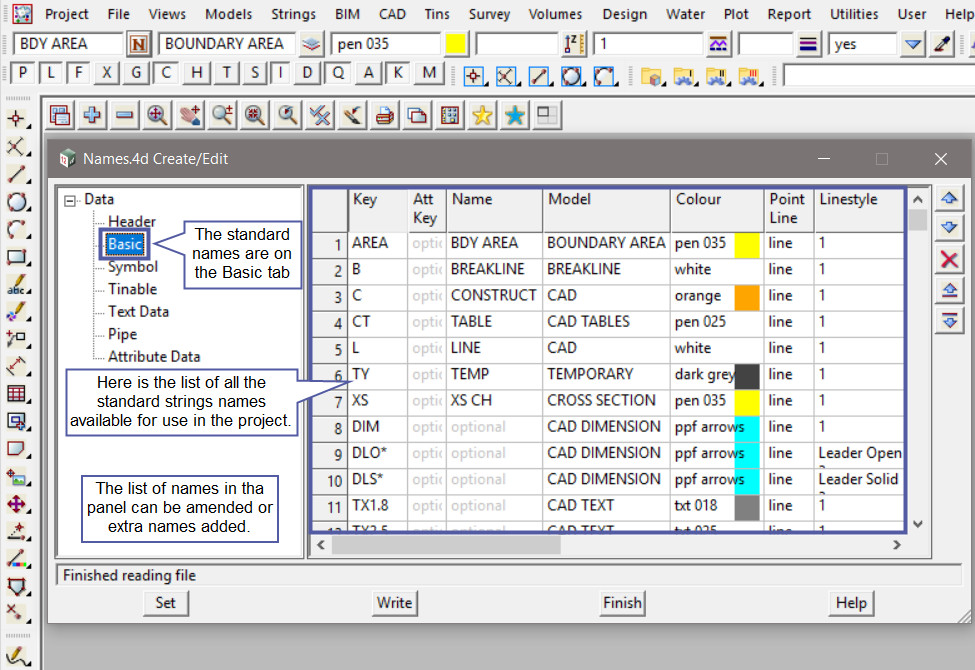
Task: Toggle the L snap button
Action: pyautogui.click(x=50, y=73)
